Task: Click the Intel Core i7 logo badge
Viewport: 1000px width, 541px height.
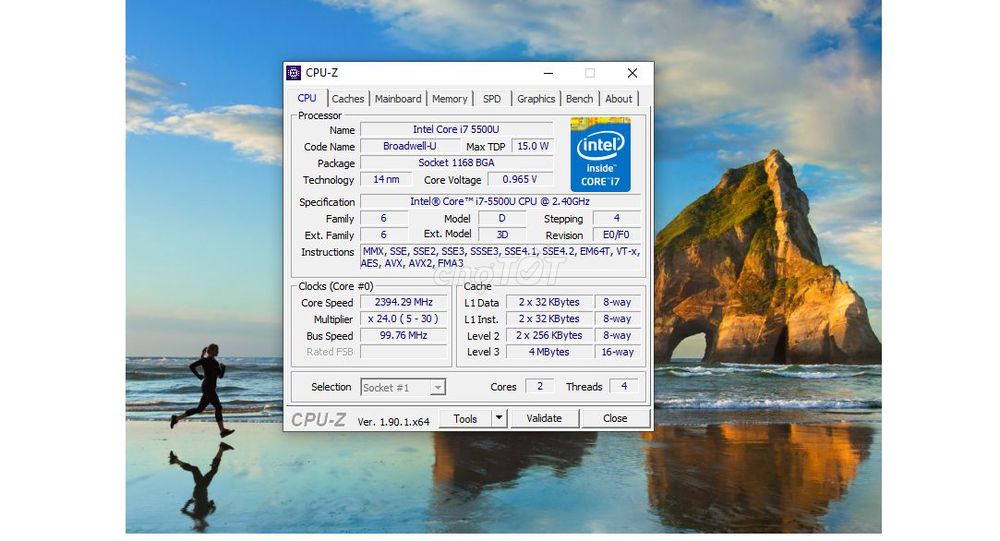Action: pyautogui.click(x=600, y=154)
